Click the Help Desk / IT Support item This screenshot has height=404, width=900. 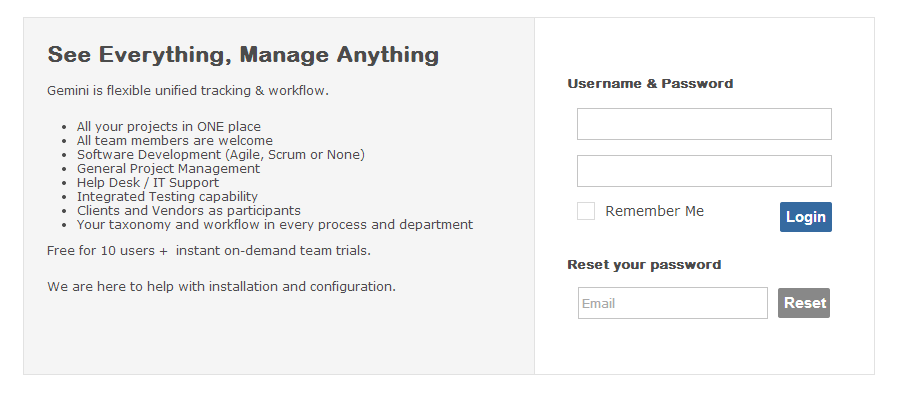[x=148, y=182]
